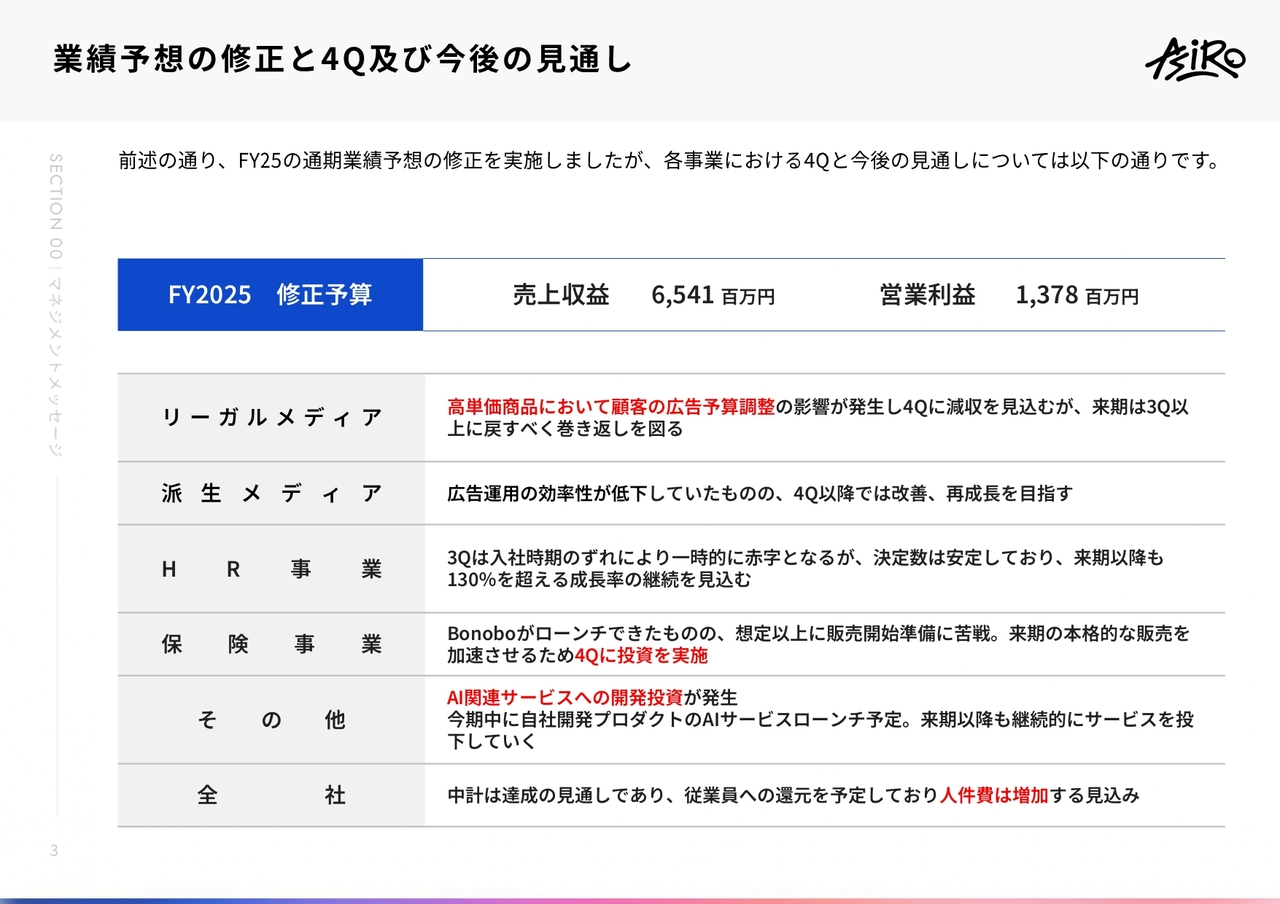
Task: Select the リーガルメディア row label
Action: coord(271,418)
